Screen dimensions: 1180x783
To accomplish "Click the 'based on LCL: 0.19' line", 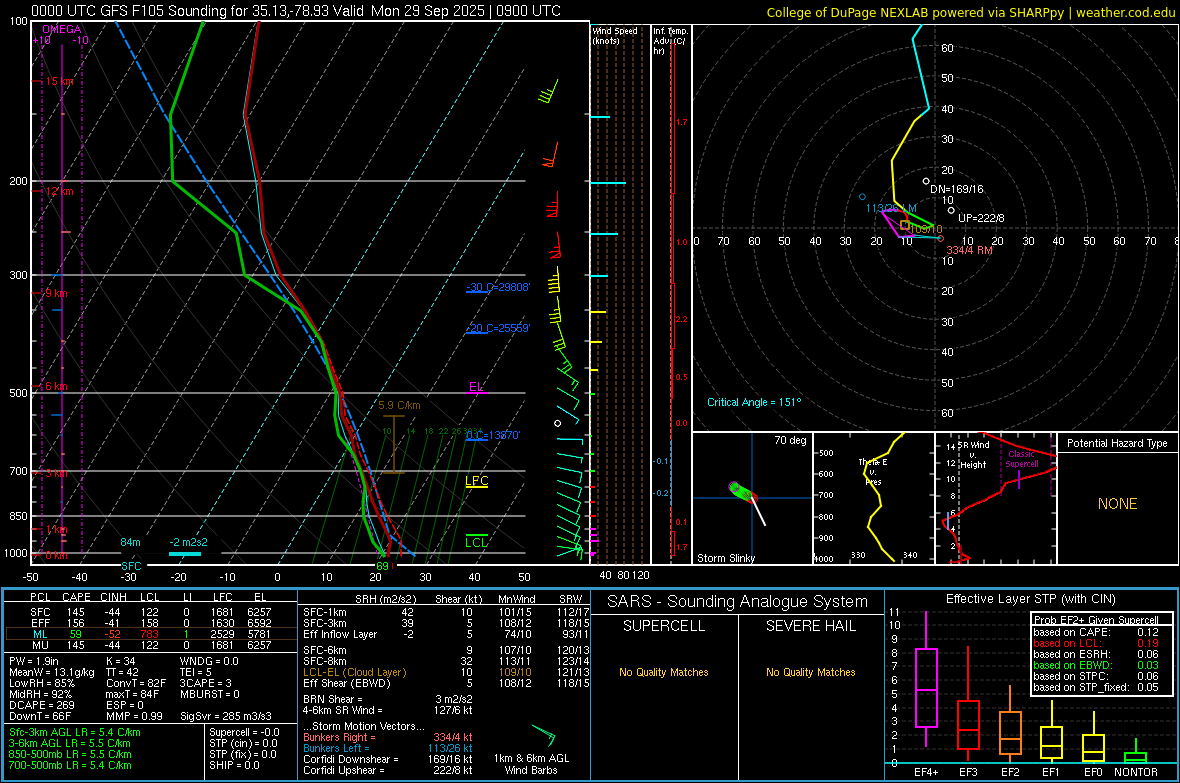I will pyautogui.click(x=1096, y=643).
